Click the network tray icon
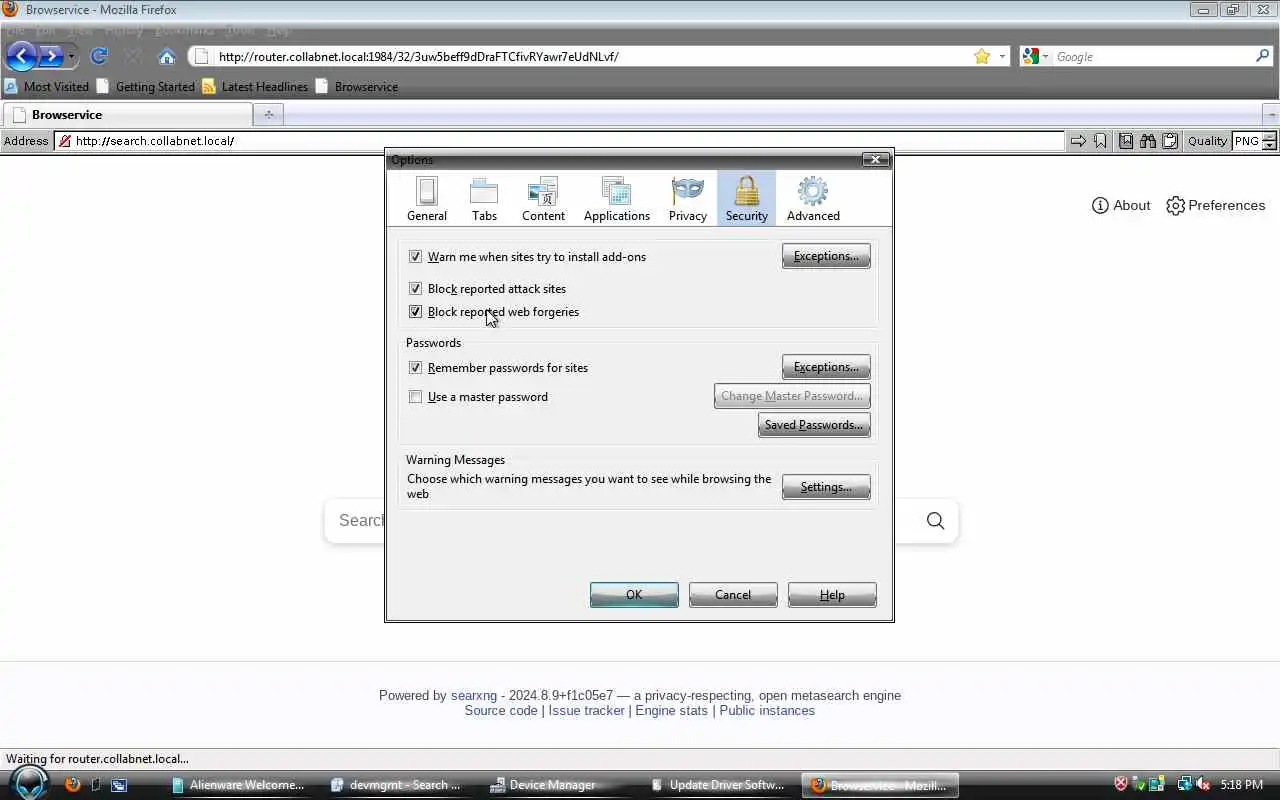The image size is (1280, 800). 1185,785
